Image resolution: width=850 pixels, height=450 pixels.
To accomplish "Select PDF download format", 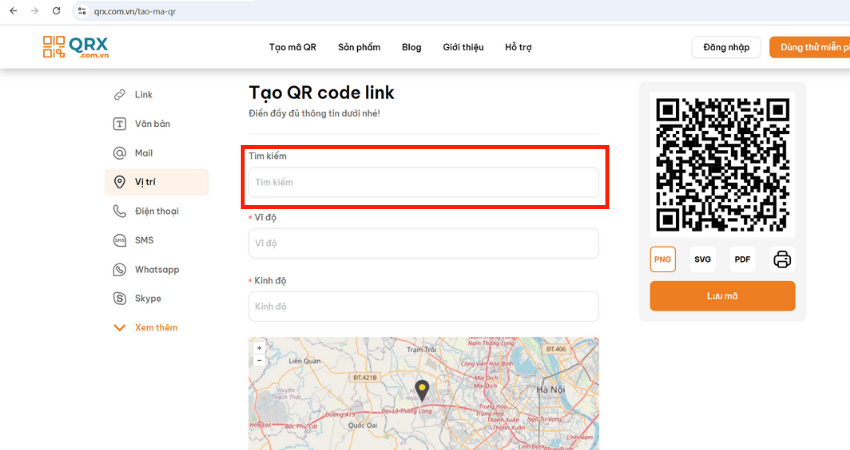I will (742, 259).
